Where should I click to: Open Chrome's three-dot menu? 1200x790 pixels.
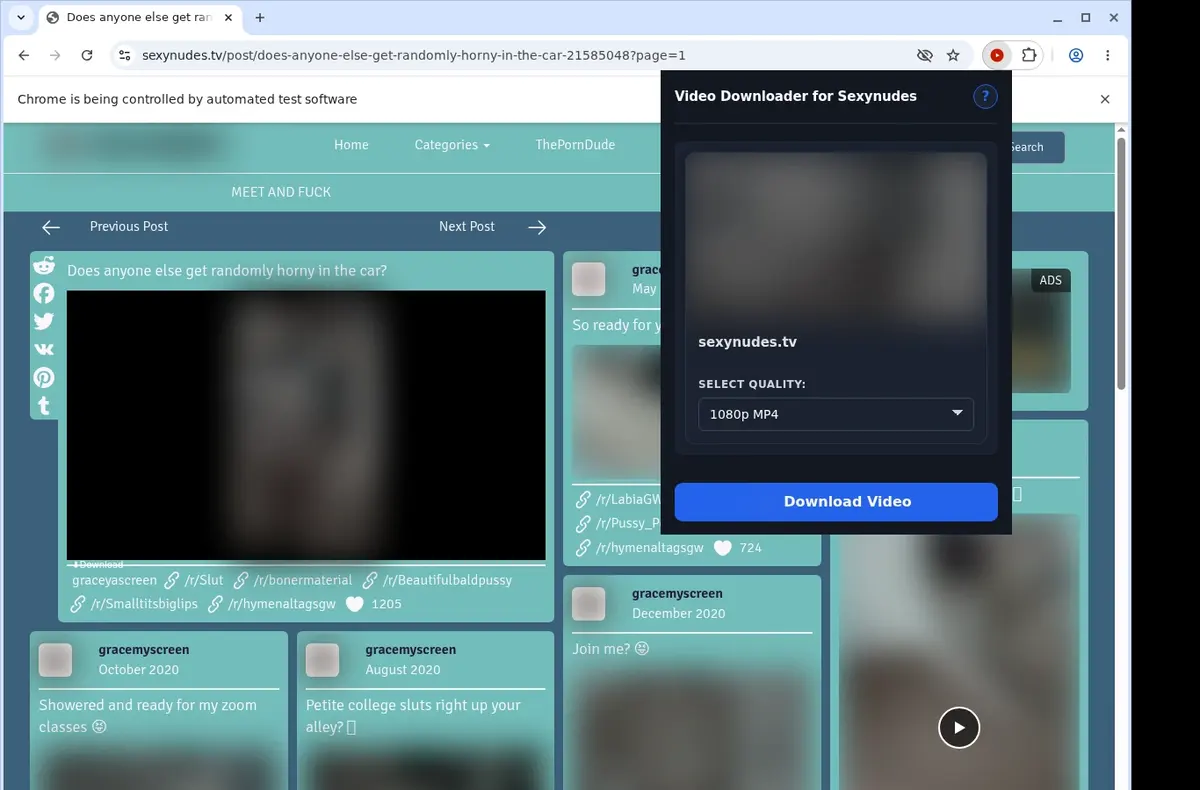click(1108, 56)
